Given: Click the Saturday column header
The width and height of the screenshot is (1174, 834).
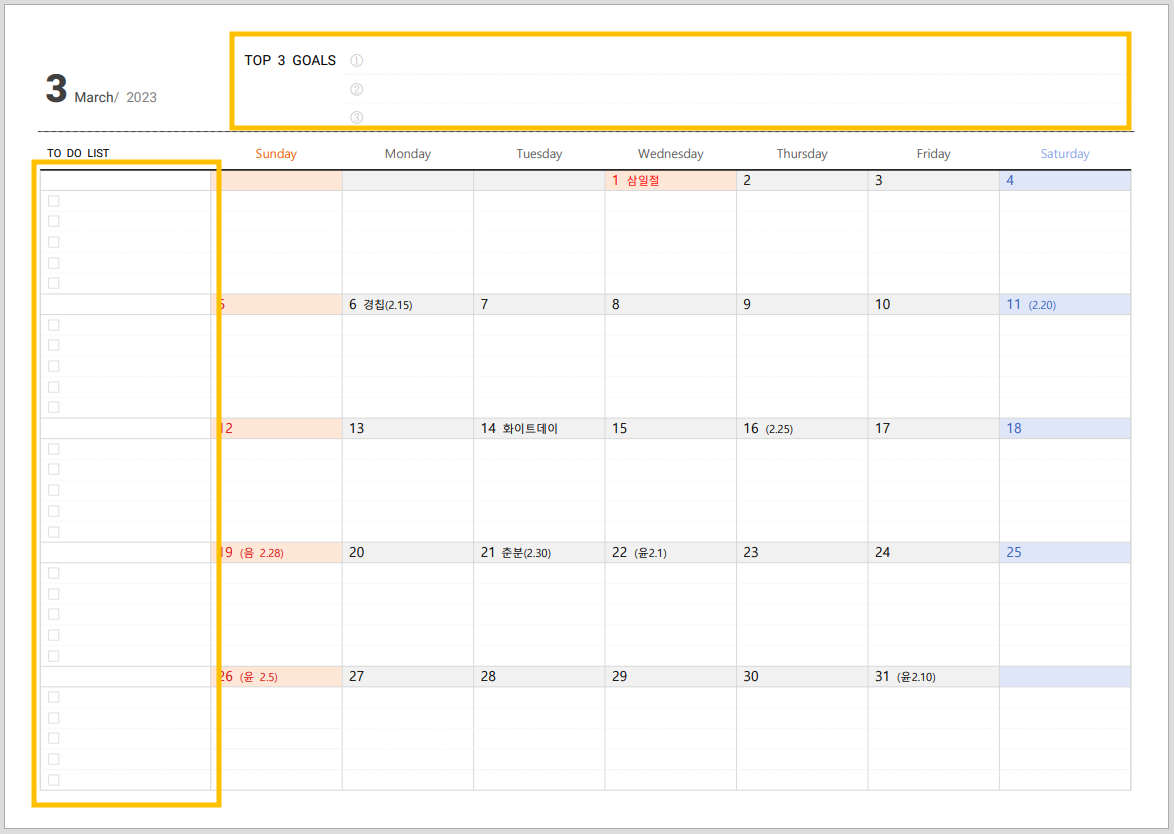Looking at the screenshot, I should (x=1065, y=153).
